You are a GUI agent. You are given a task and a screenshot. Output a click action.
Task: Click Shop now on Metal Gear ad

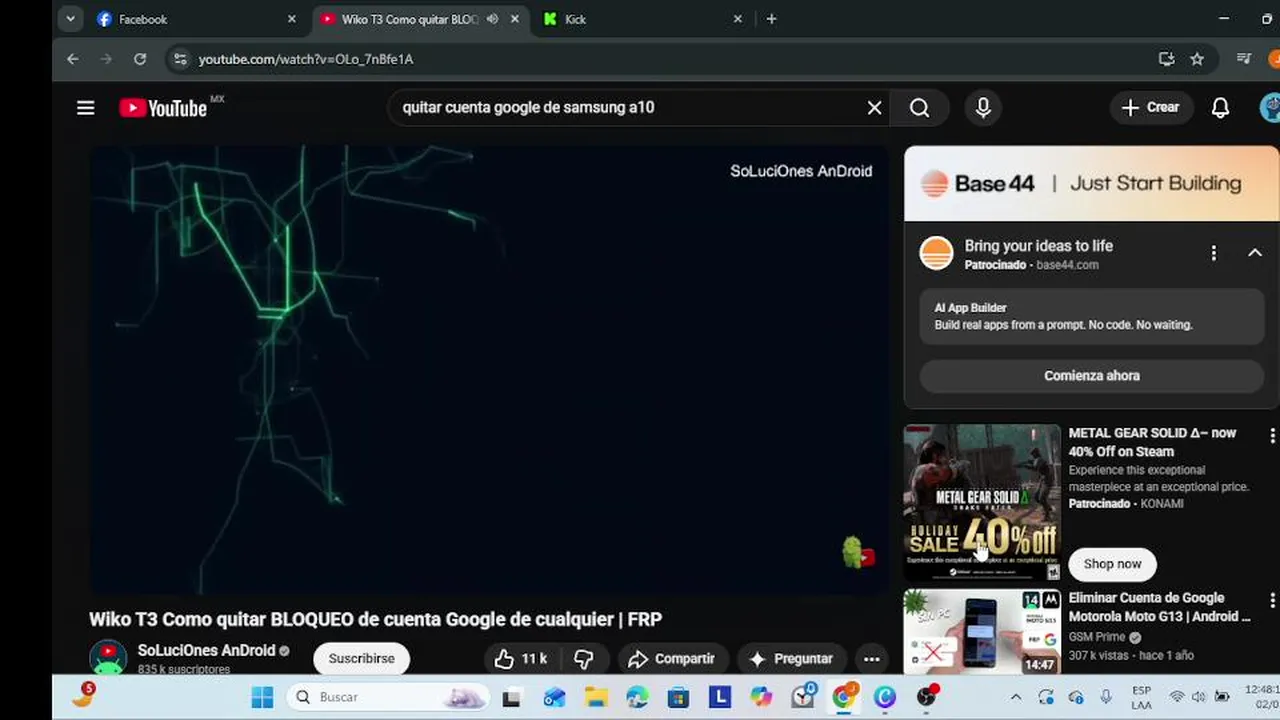click(1112, 564)
